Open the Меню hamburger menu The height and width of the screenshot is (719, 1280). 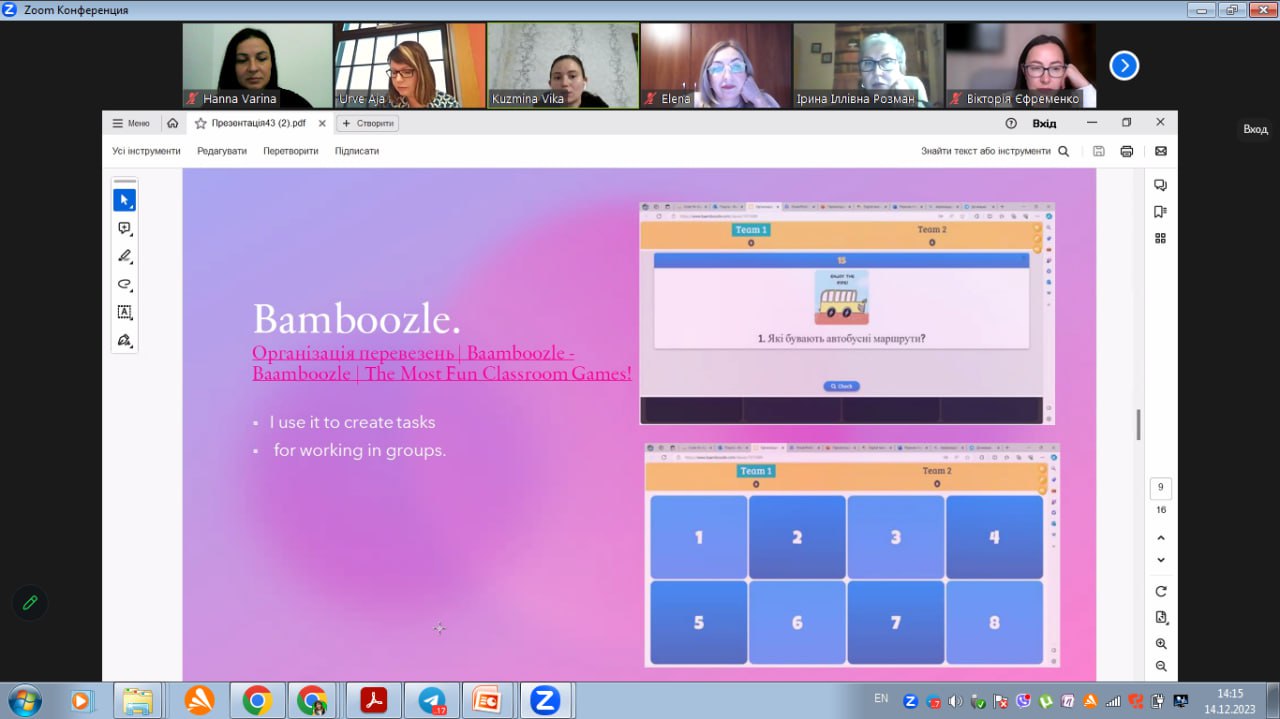tap(130, 123)
